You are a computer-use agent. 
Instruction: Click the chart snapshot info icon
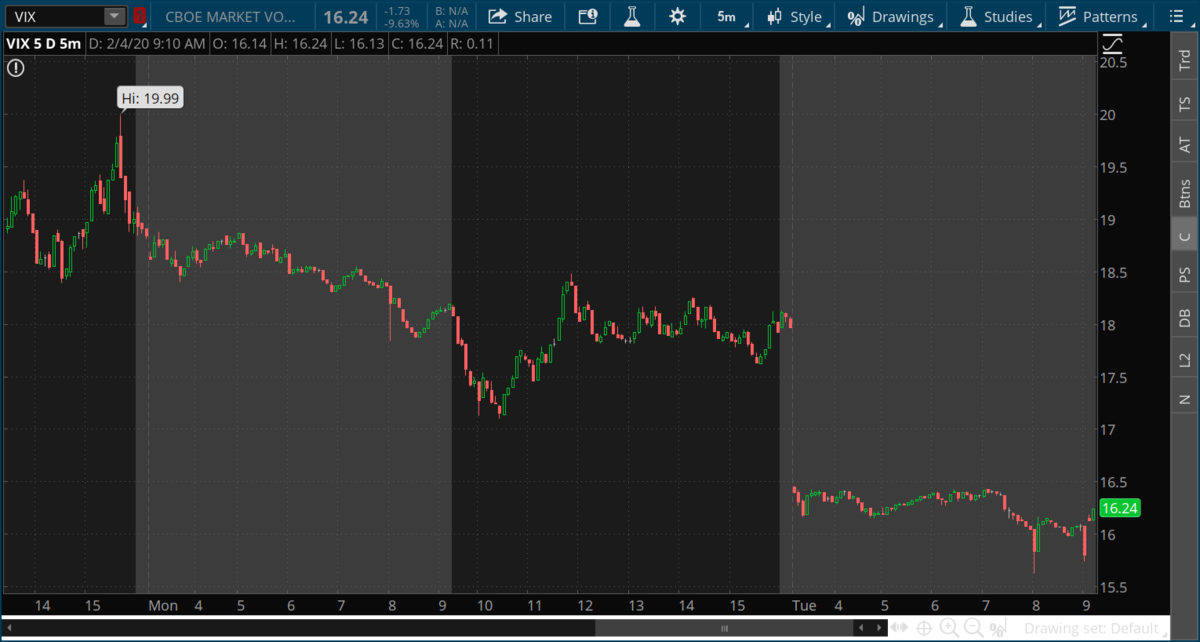(x=589, y=16)
